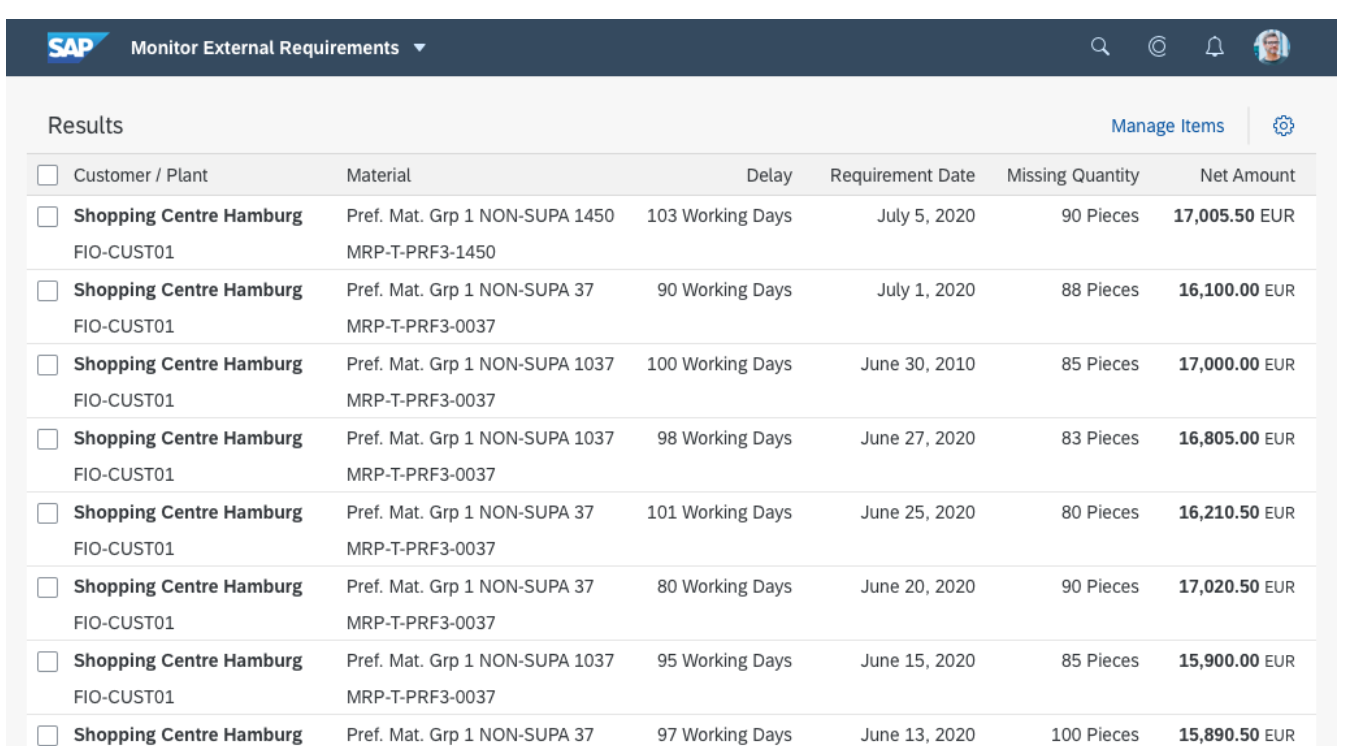Click 17,005.50 EUR net amount
The height and width of the screenshot is (746, 1352).
pos(1235,215)
